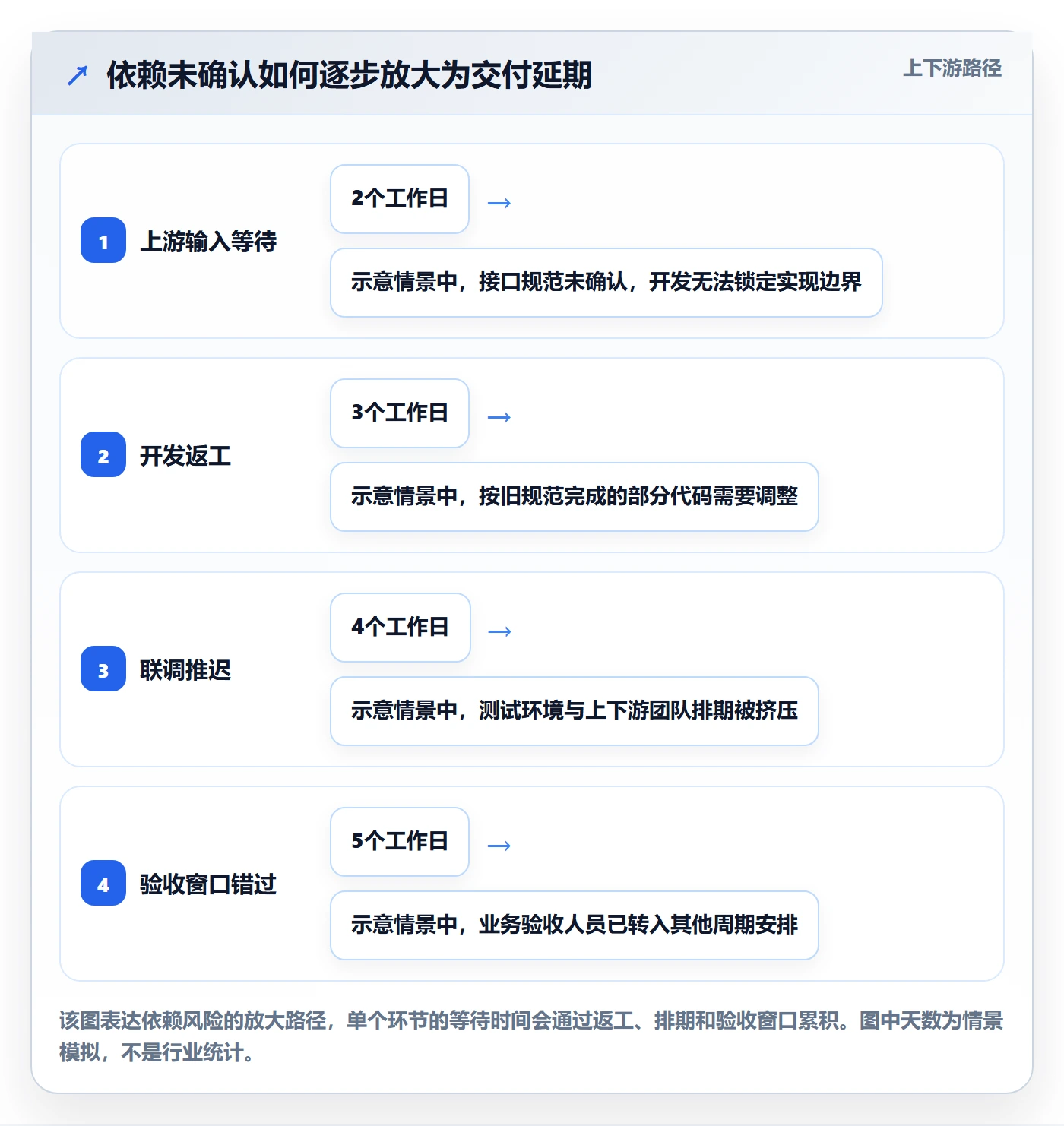Click the blue step badge numbered 4
Viewport: 1064px width, 1126px height.
[x=103, y=883]
